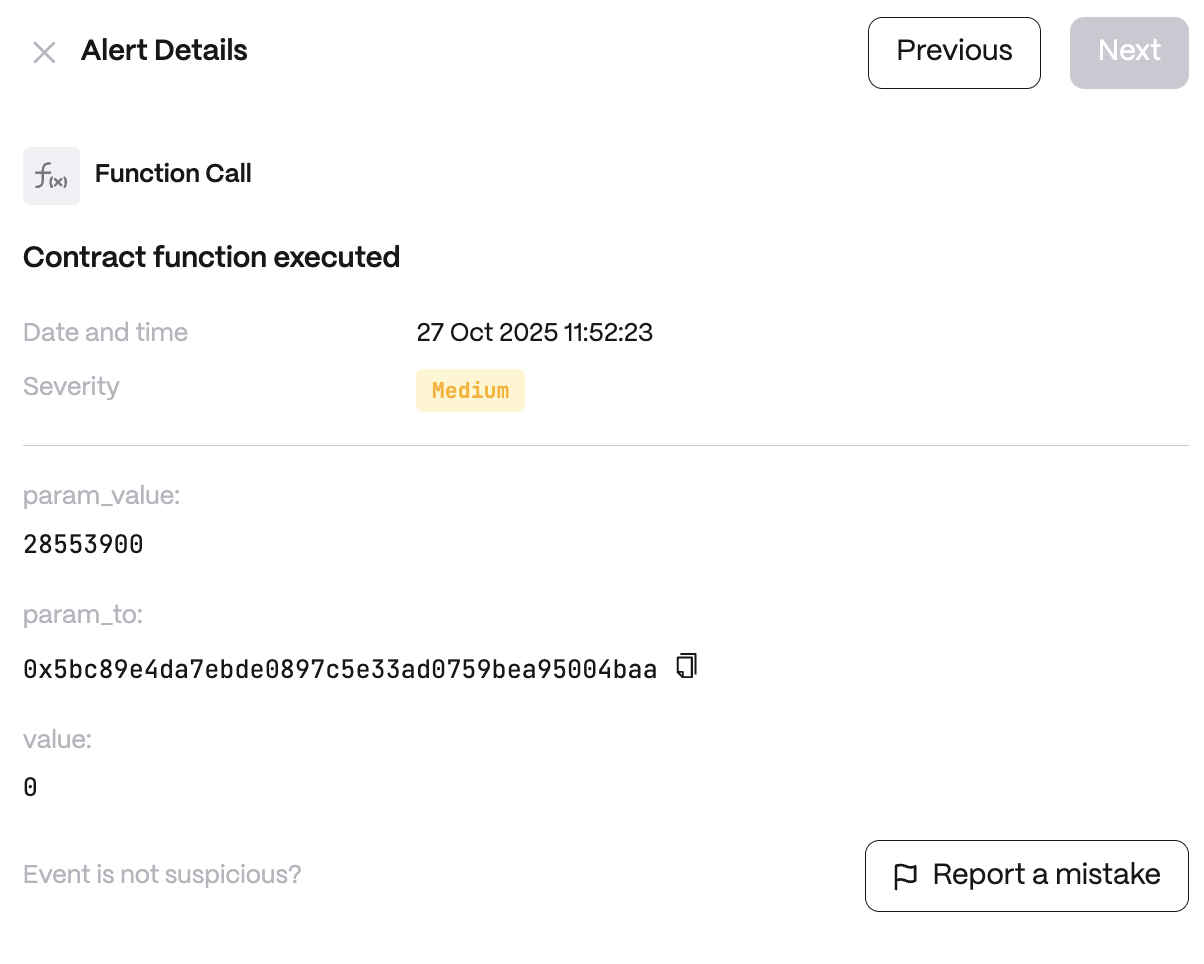The width and height of the screenshot is (1204, 964).
Task: Click the flag icon on Report button
Action: point(905,876)
